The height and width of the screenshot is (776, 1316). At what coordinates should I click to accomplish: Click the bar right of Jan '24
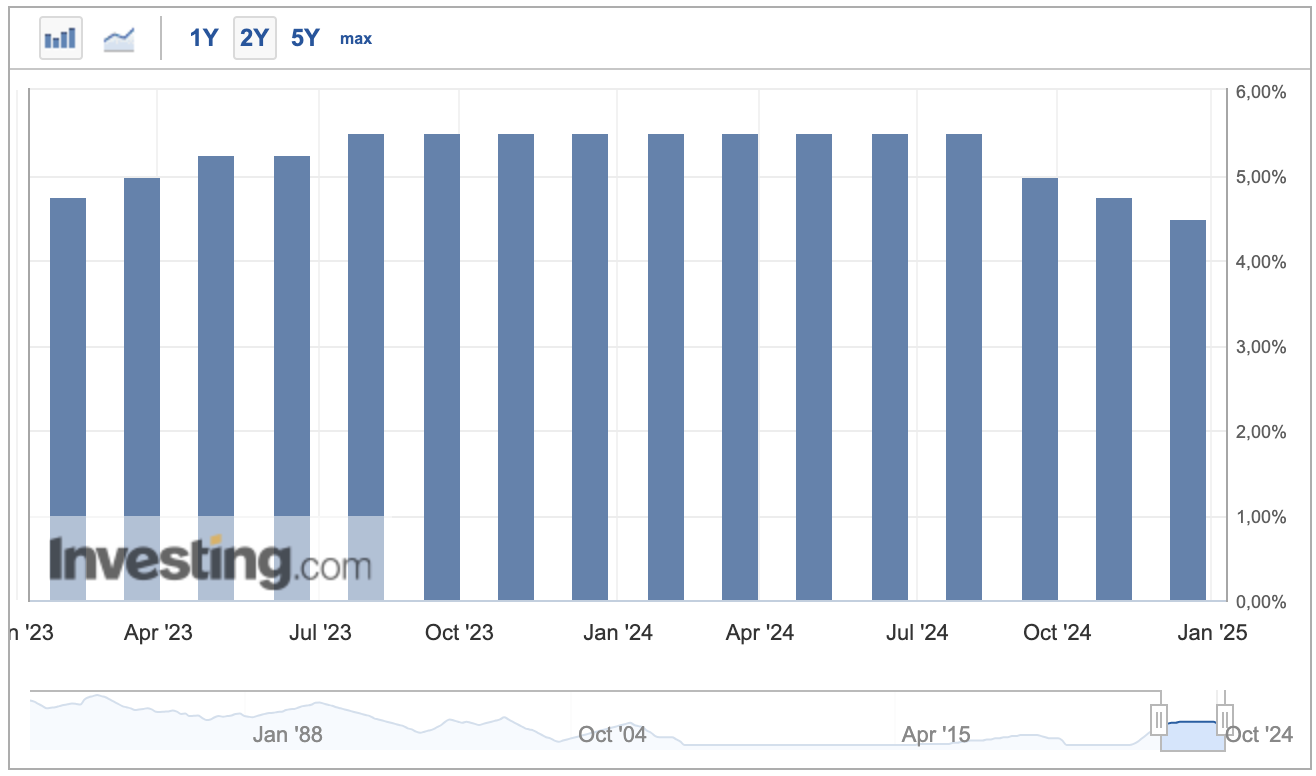coord(666,367)
